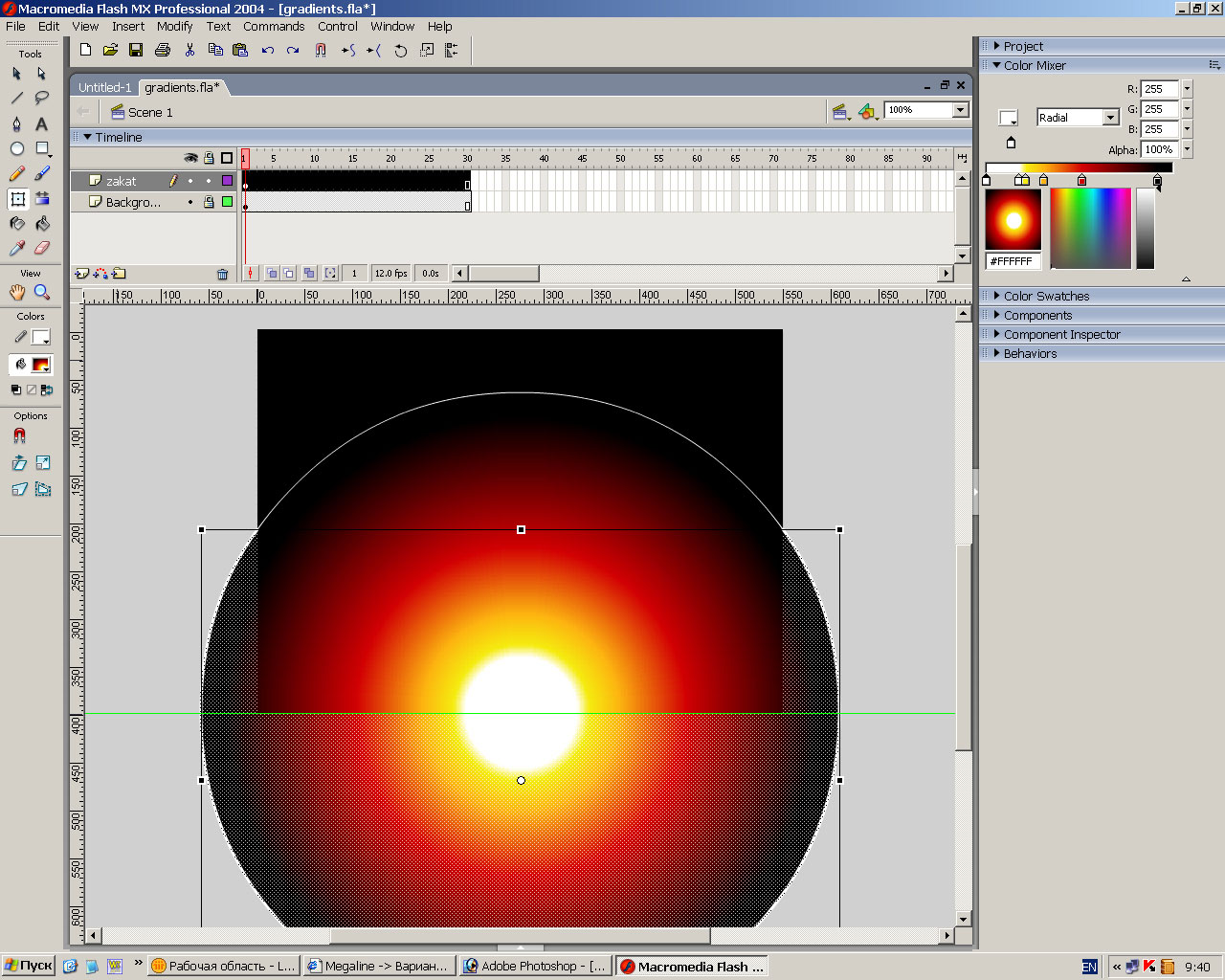Open the zoom 100% dropdown
The image size is (1225, 980).
(x=960, y=110)
